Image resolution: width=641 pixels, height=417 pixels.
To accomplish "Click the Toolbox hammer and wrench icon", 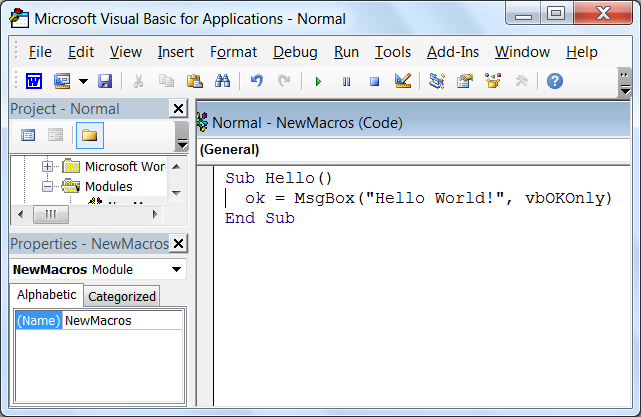I will [x=522, y=81].
